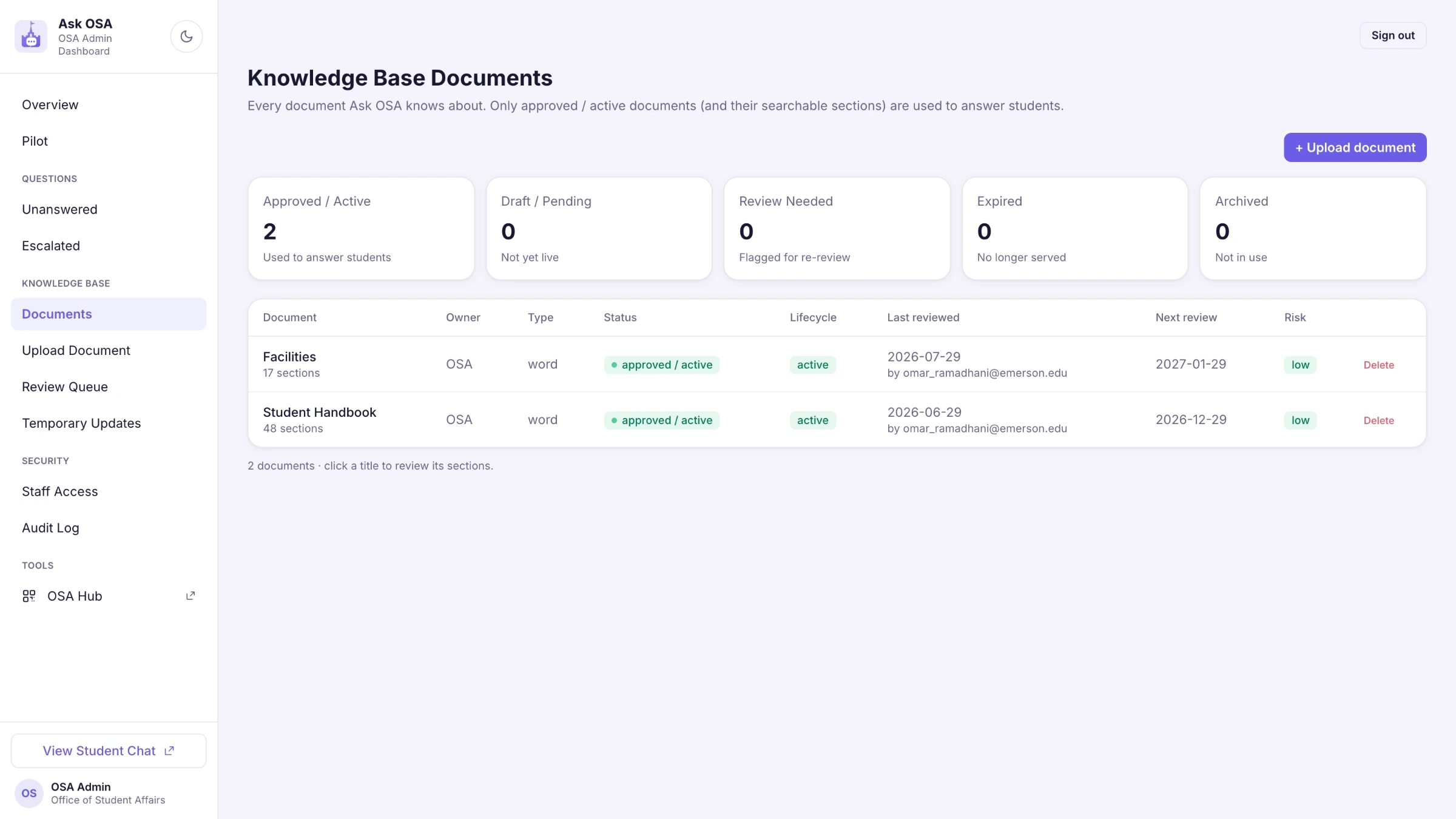Image resolution: width=1456 pixels, height=819 pixels.
Task: Click the external link icon on View Student Chat
Action: 169,750
